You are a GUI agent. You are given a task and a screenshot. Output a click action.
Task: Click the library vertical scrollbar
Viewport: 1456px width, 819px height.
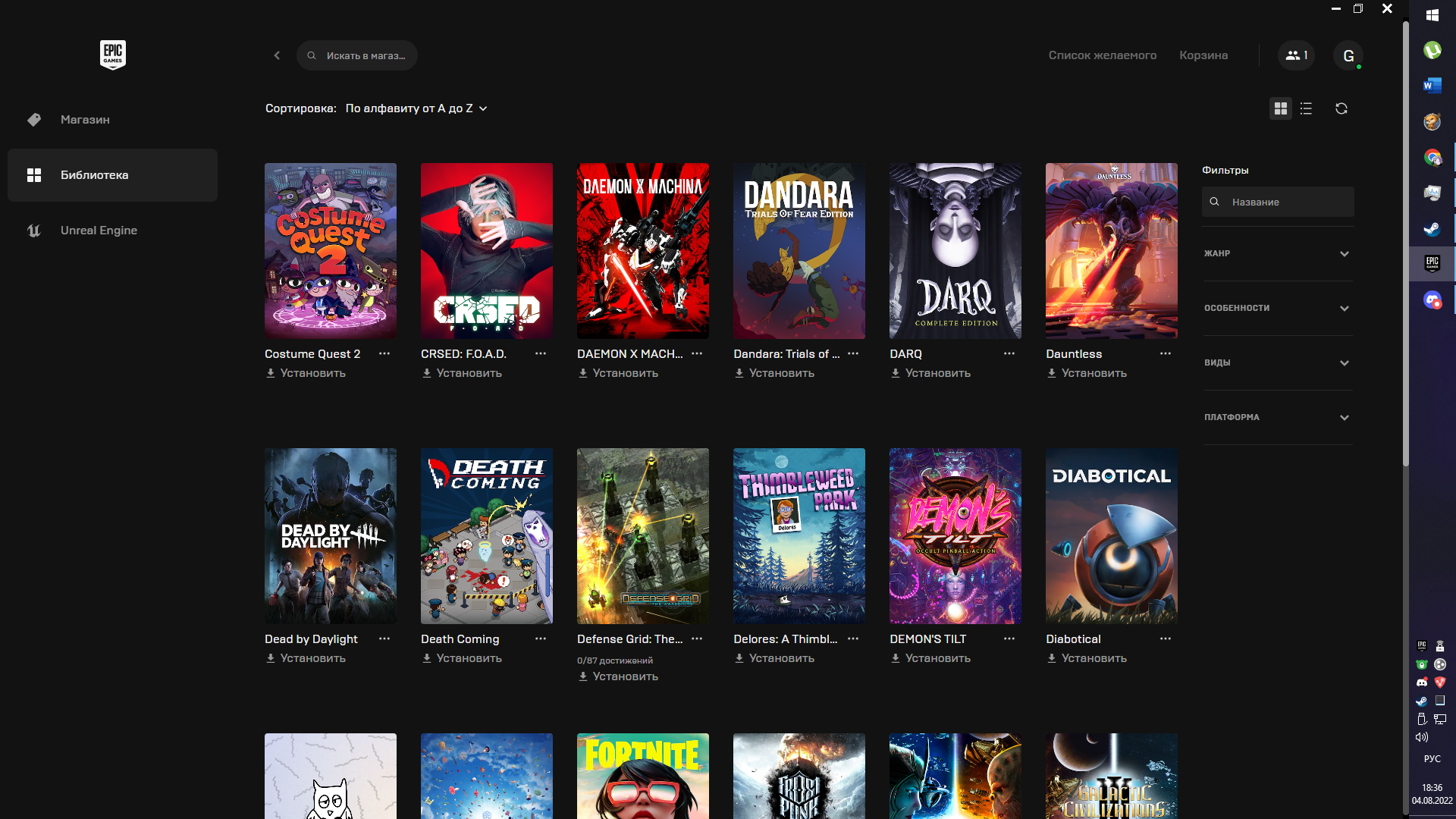tap(1405, 243)
